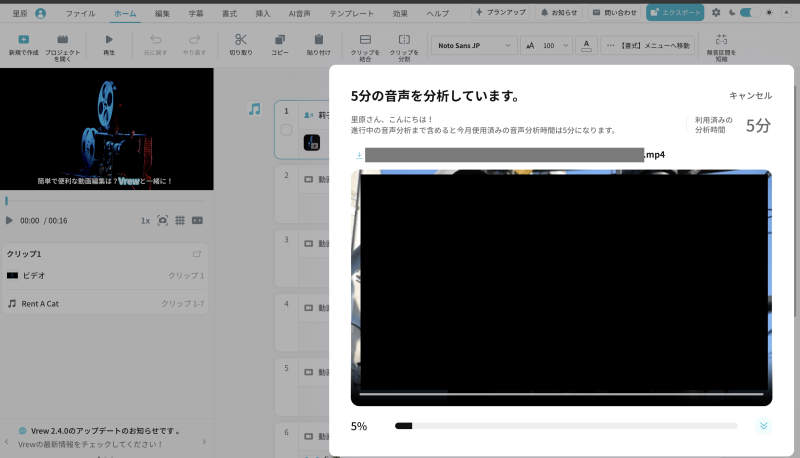Expand details with the double-chevron beside progress bar
The height and width of the screenshot is (458, 800).
(764, 425)
